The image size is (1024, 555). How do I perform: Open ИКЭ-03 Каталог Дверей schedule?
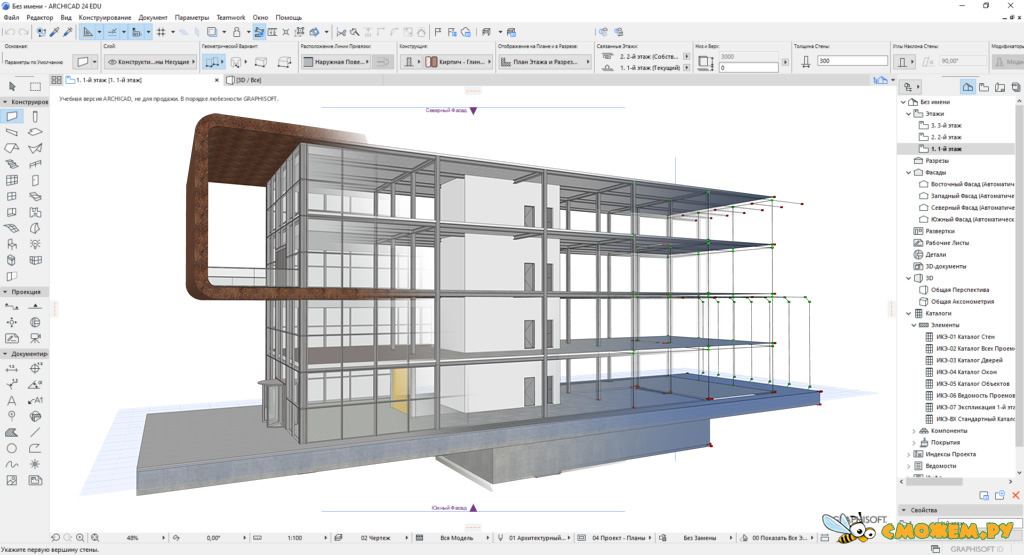tap(969, 360)
